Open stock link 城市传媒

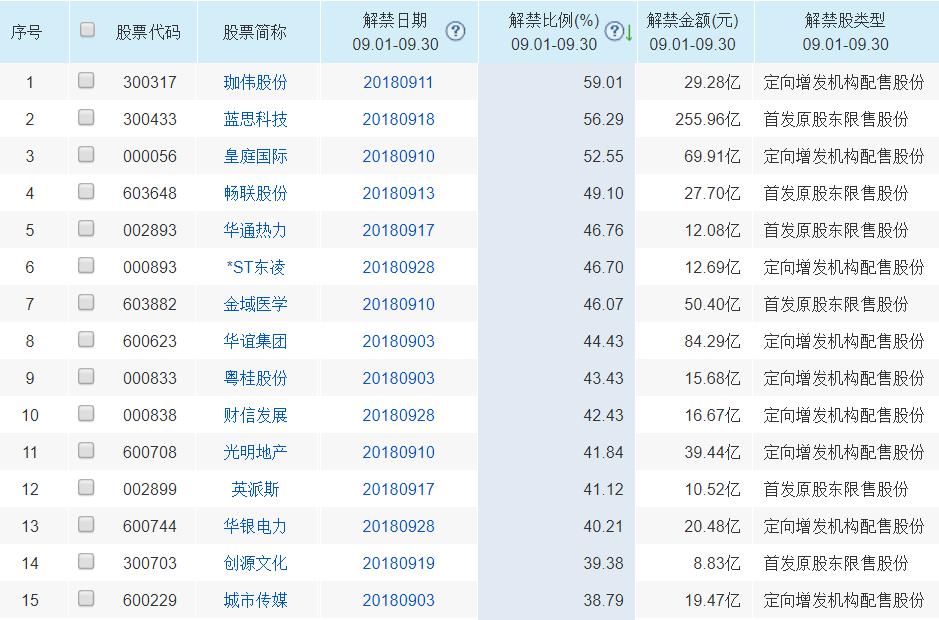(x=255, y=600)
